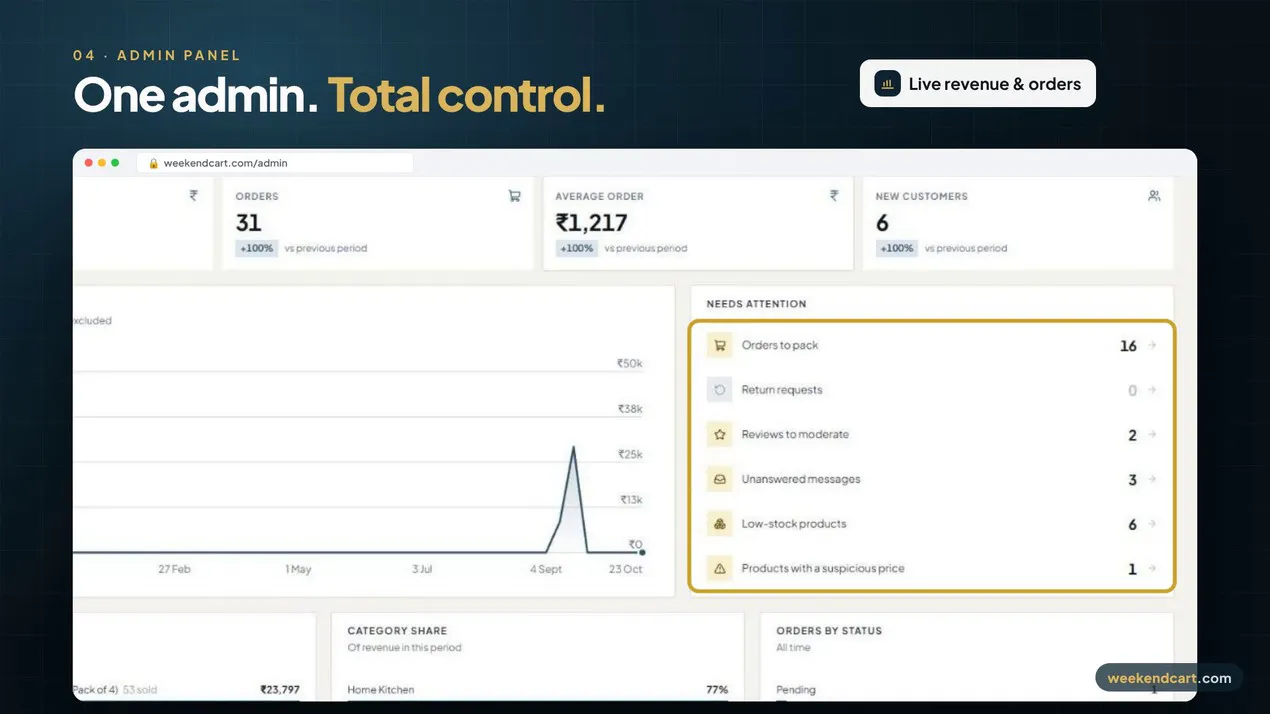Click the Average Order value ₹1,217
The image size is (1270, 714).
(592, 223)
